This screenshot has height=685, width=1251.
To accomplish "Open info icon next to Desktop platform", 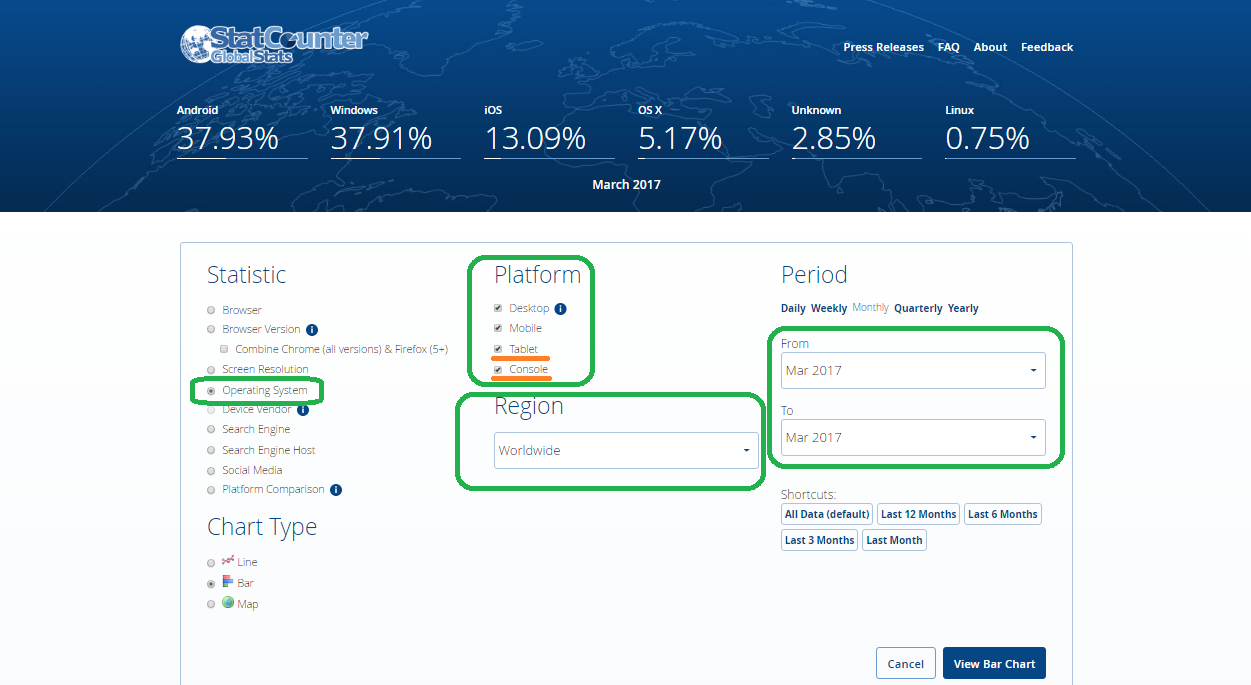I will point(560,309).
